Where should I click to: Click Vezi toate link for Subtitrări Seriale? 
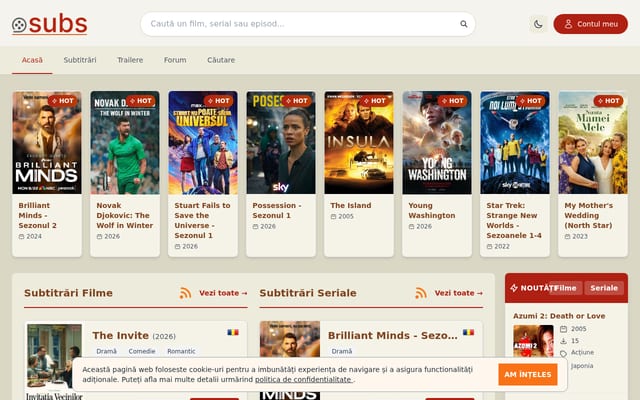459,293
